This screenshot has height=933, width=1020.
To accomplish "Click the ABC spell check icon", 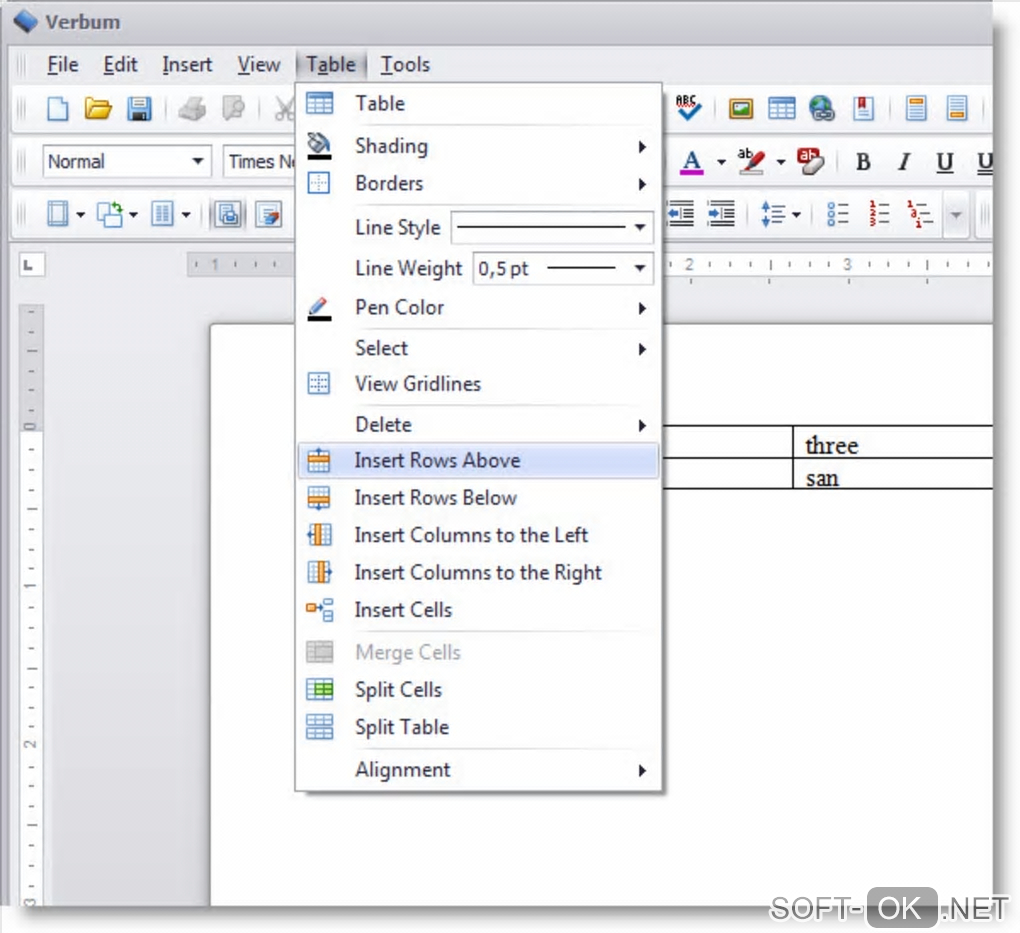I will pyautogui.click(x=688, y=107).
